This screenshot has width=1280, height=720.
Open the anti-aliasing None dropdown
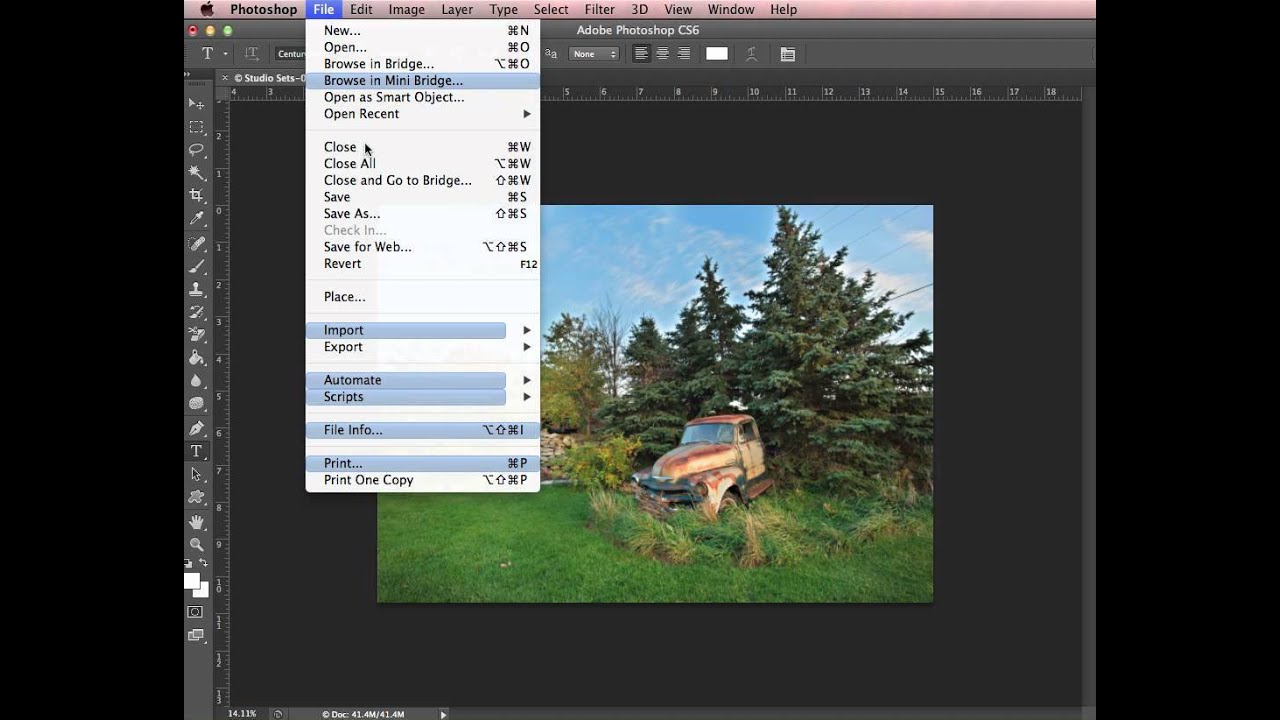point(595,54)
